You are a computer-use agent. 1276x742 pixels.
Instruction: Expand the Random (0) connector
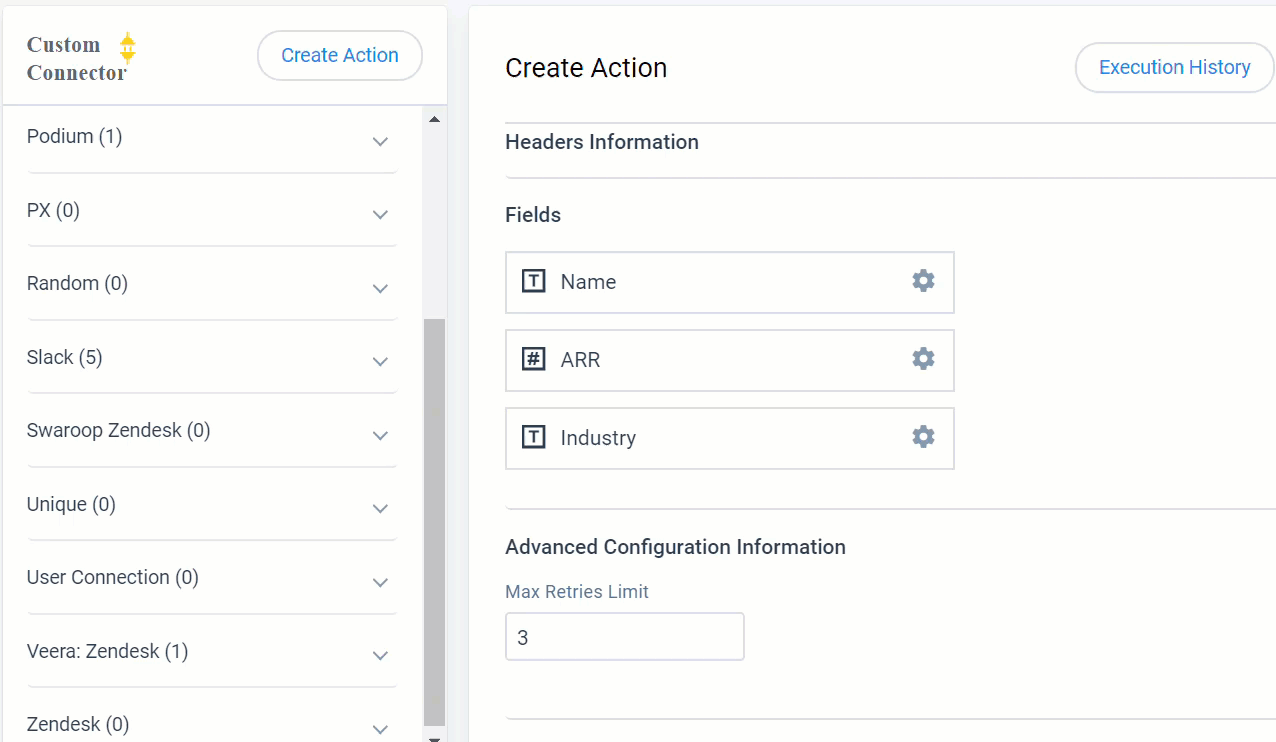pyautogui.click(x=380, y=289)
